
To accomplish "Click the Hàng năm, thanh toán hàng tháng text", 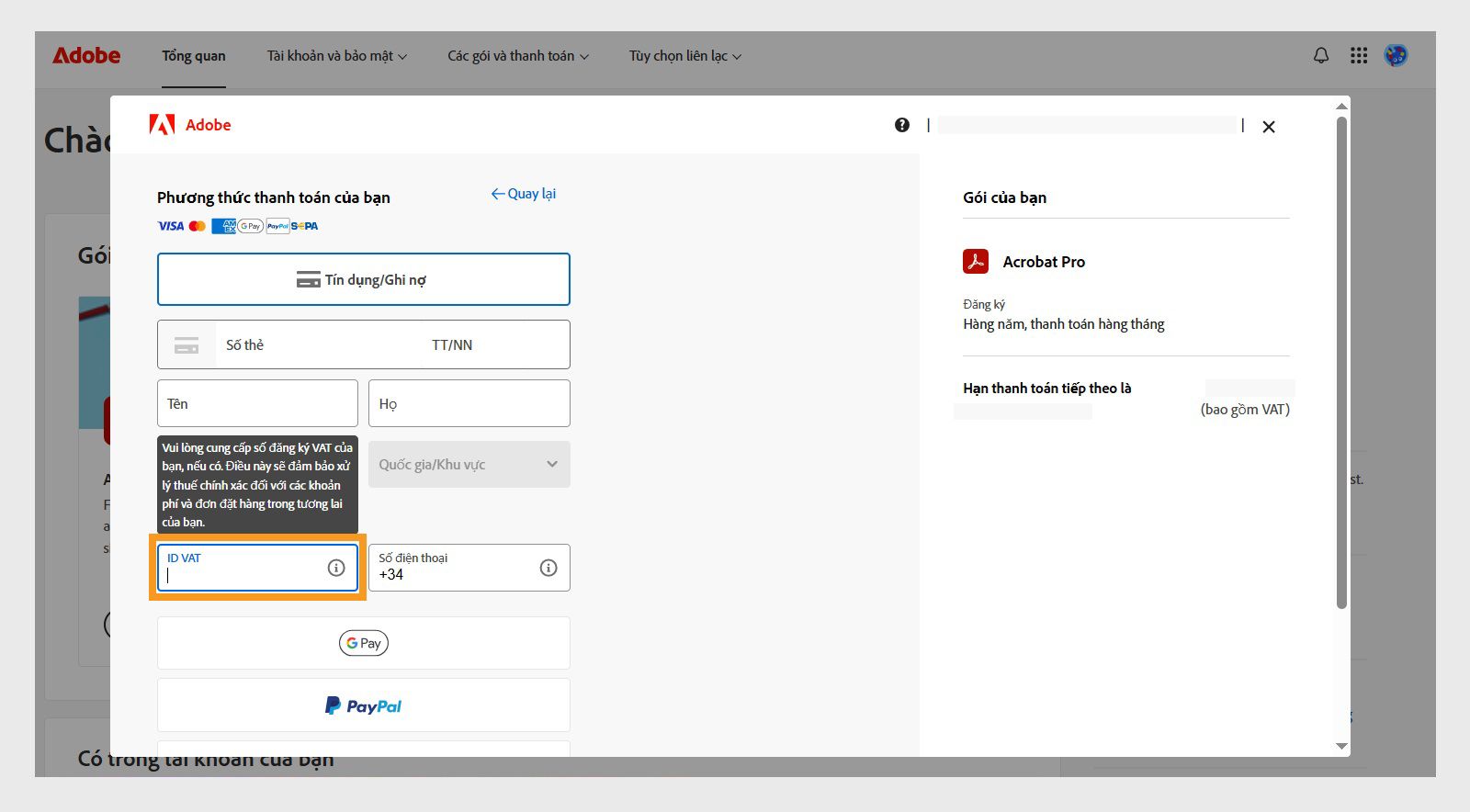I will 1064,324.
